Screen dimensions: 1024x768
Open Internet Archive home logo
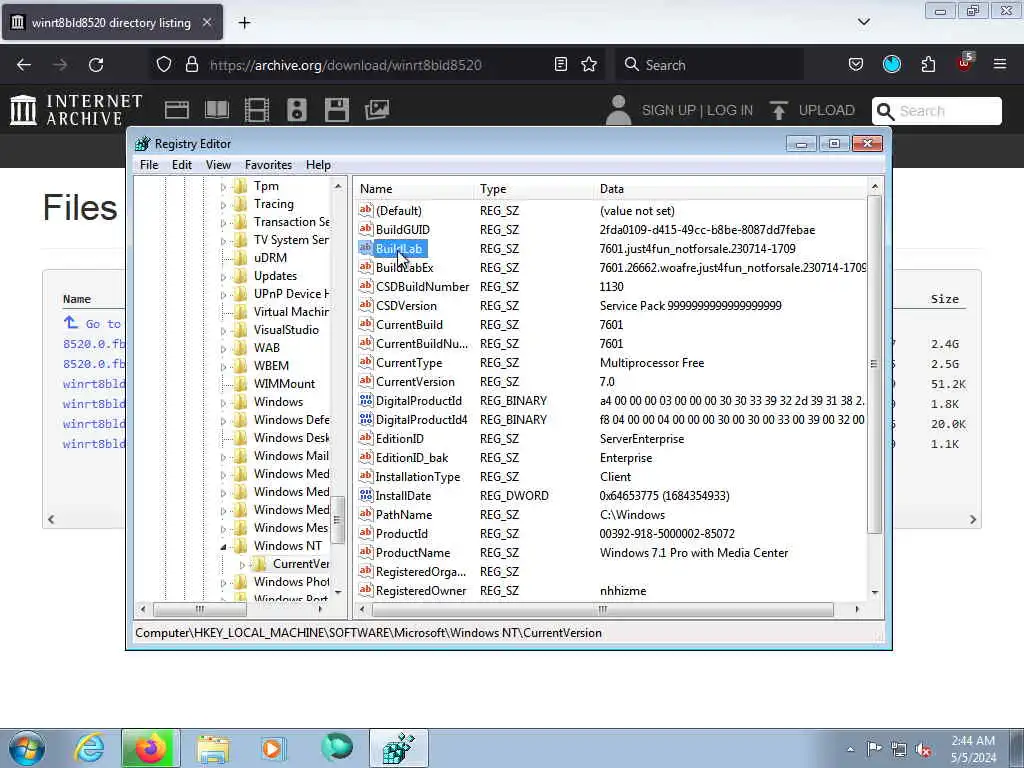(76, 110)
